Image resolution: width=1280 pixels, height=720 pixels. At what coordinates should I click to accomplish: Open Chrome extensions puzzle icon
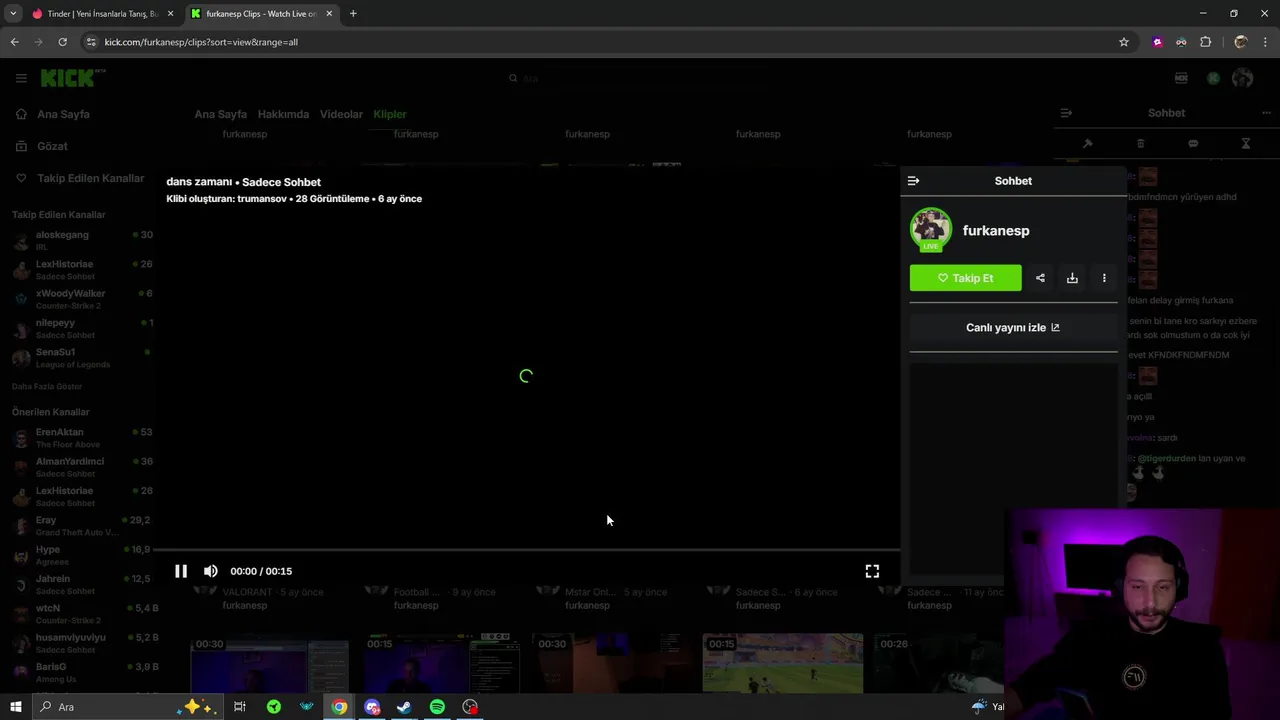1205,42
